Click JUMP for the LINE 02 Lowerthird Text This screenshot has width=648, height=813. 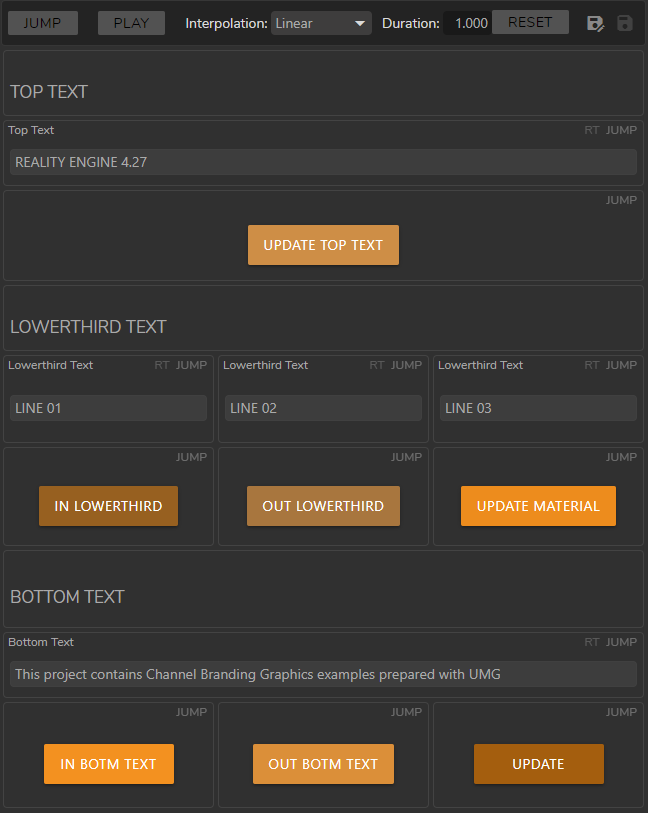click(x=406, y=365)
